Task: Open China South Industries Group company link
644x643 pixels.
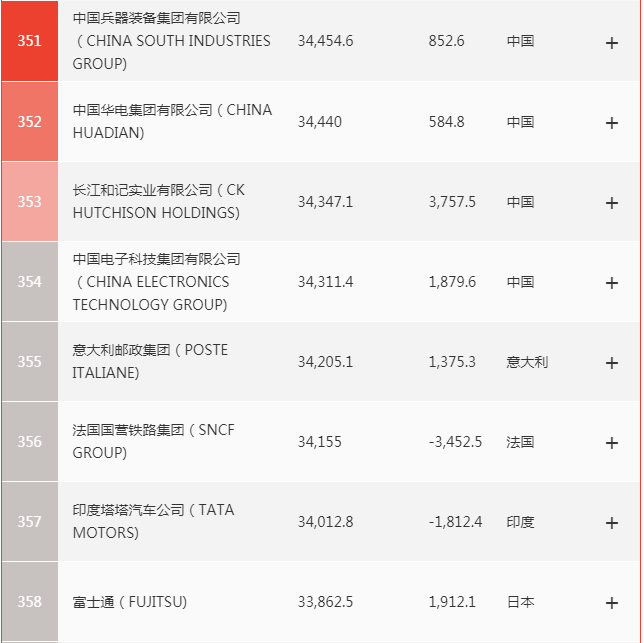Action: point(171,41)
